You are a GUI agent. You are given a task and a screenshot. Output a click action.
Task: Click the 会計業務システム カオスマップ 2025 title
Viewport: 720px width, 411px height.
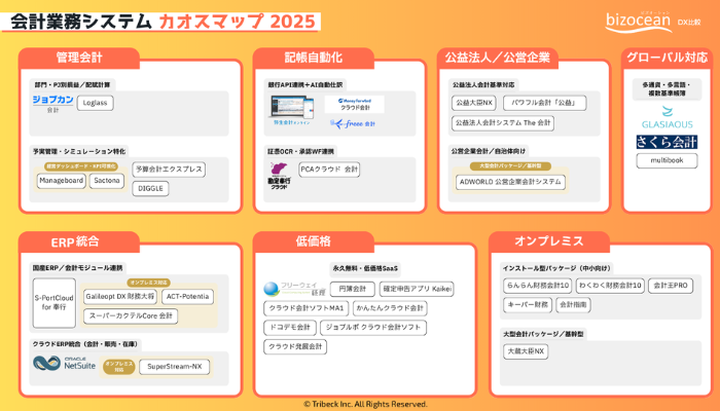pos(163,22)
